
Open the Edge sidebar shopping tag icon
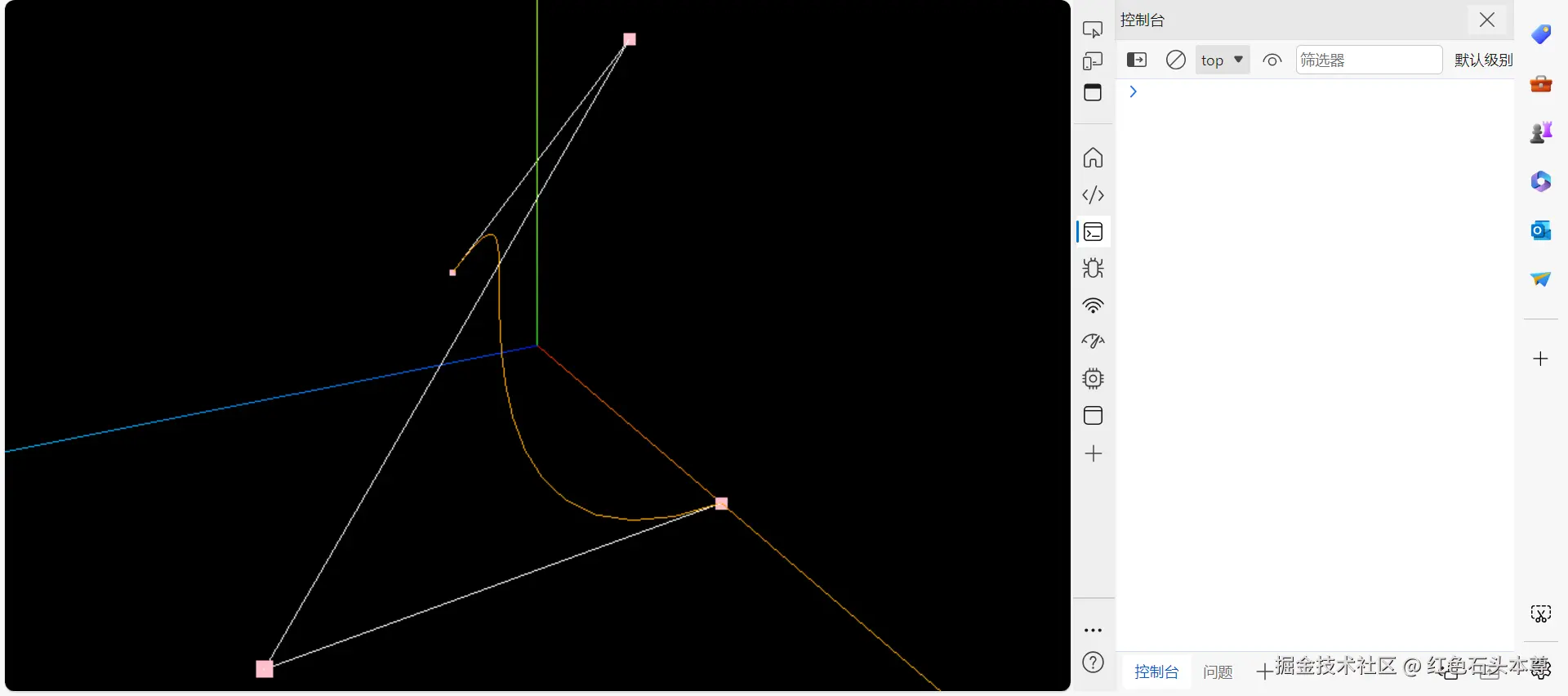click(x=1541, y=34)
